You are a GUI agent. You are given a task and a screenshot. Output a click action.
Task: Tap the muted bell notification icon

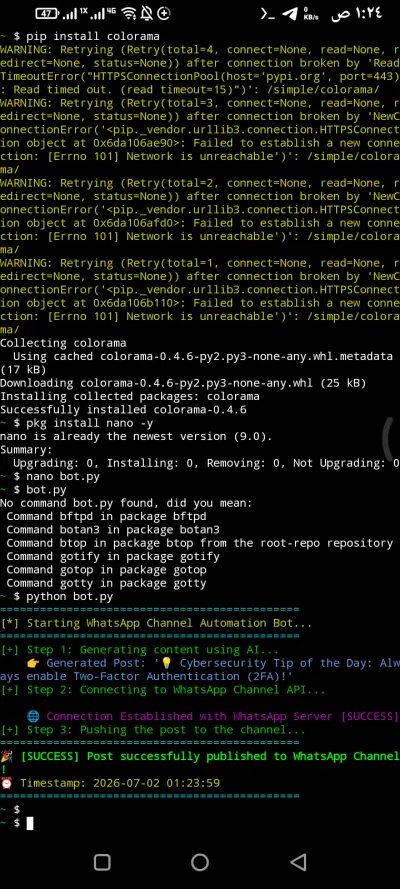(x=147, y=13)
